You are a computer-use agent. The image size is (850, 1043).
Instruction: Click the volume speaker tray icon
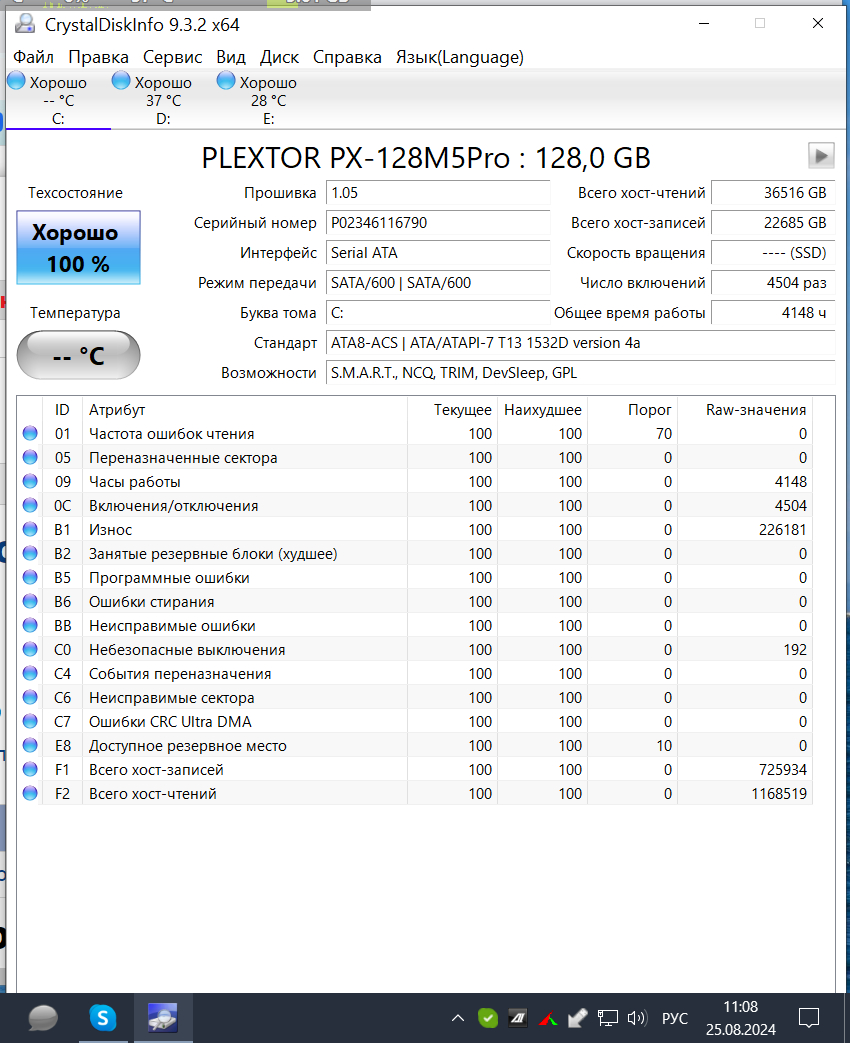637,1018
